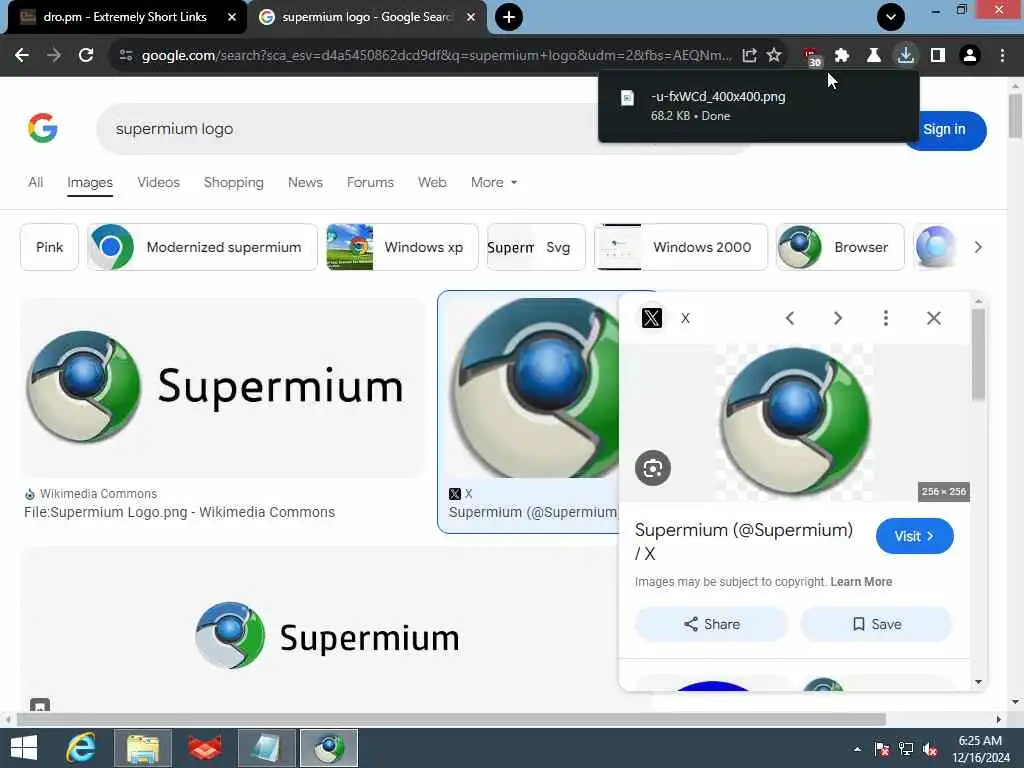This screenshot has height=768, width=1024.
Task: Open the Supermium (@Supermium) / X title link
Action: [x=744, y=541]
